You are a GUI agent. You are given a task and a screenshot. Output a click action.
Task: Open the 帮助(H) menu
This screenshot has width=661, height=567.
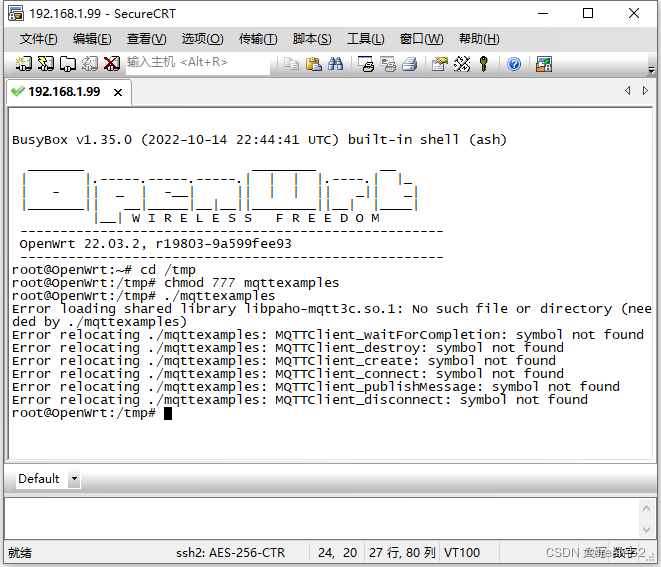[x=479, y=39]
